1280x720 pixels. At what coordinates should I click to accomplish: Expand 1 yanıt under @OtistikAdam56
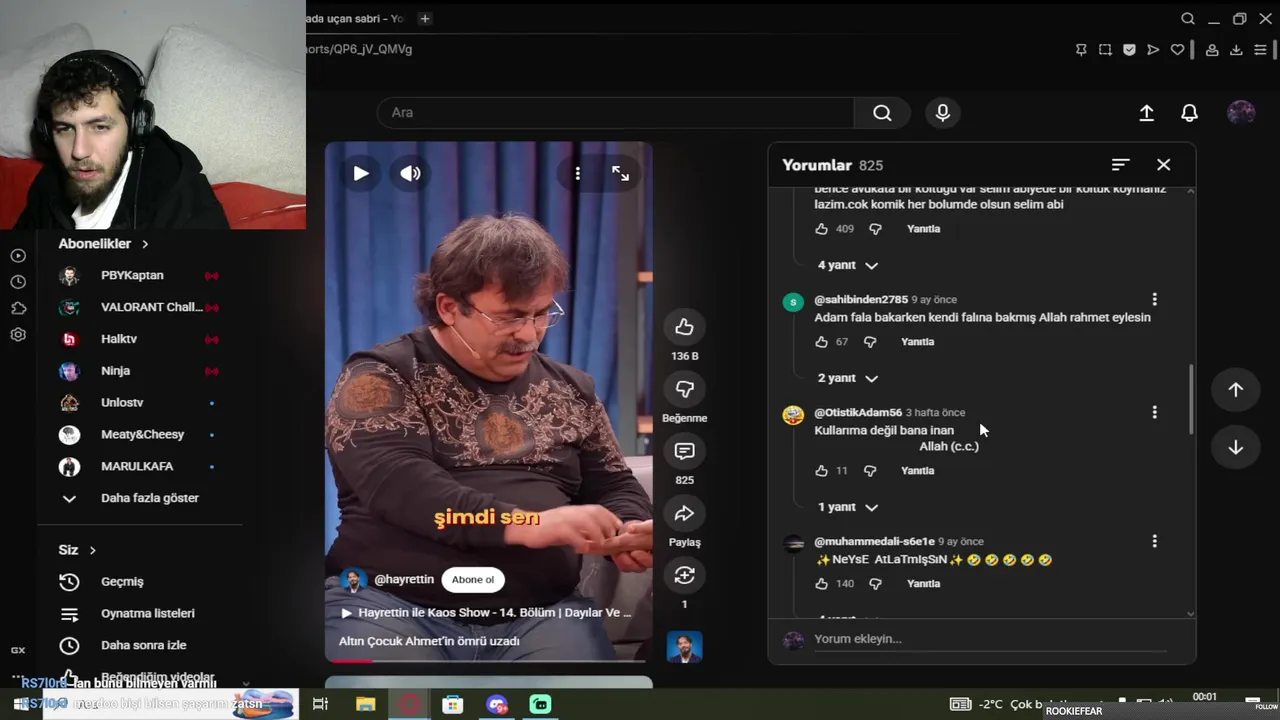[847, 507]
